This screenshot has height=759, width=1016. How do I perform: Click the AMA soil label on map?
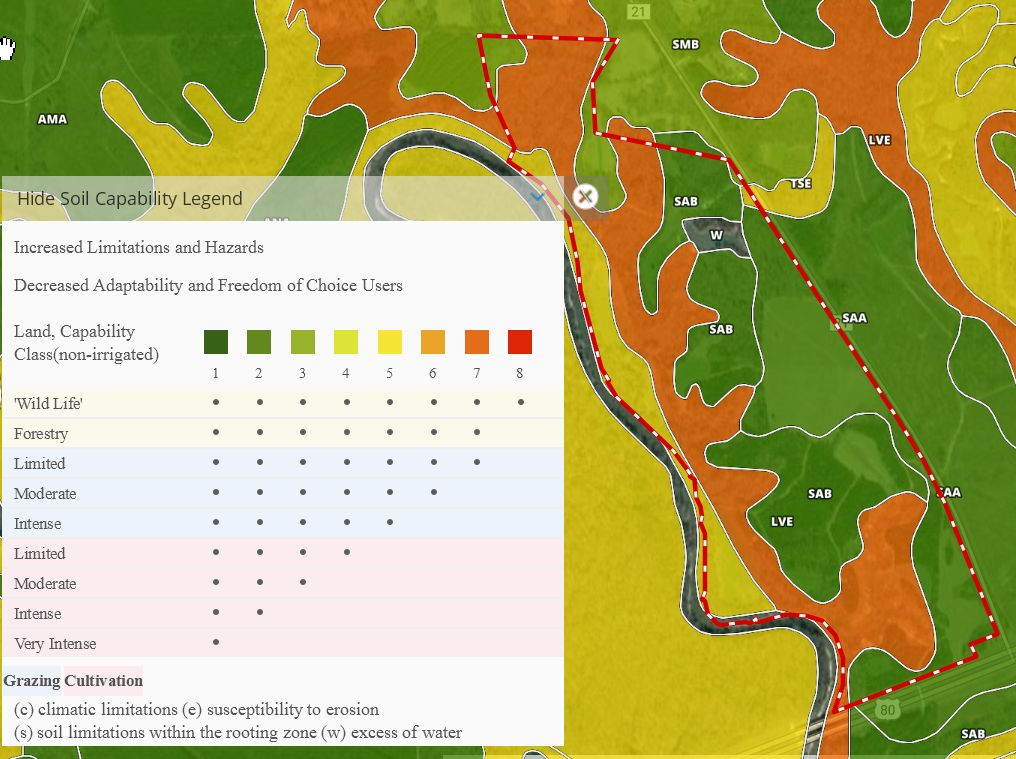tap(52, 119)
